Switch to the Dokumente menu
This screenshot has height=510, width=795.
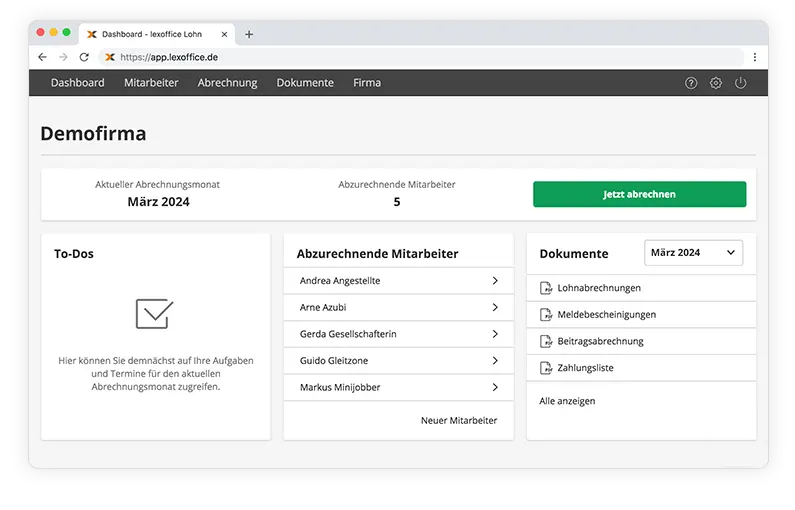point(305,83)
